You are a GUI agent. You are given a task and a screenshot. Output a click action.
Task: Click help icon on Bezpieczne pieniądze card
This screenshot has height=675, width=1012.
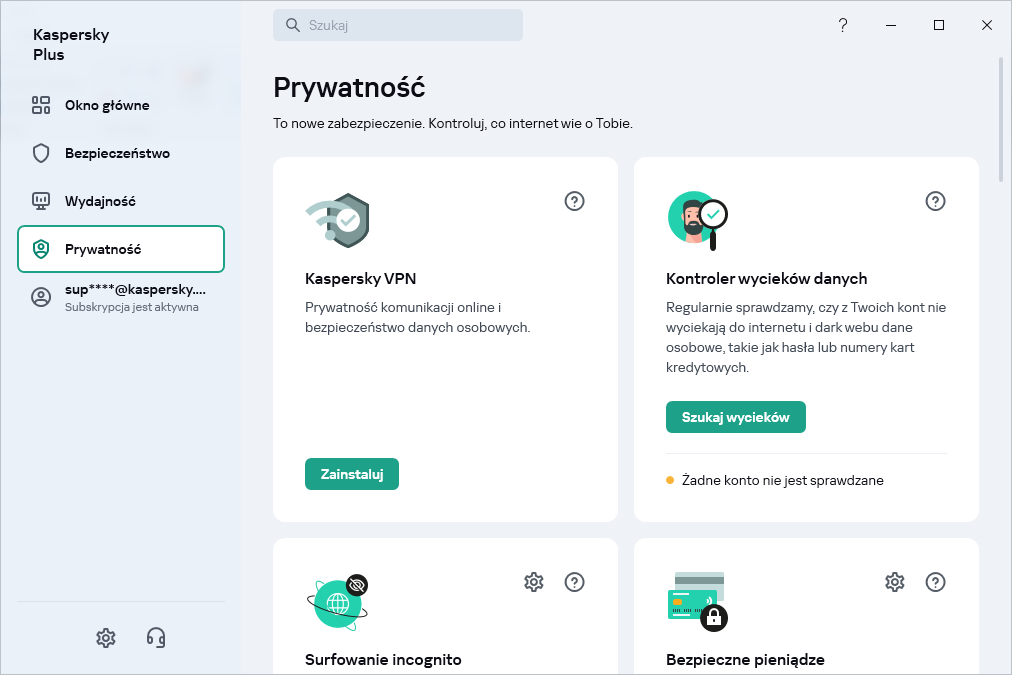[x=935, y=582]
